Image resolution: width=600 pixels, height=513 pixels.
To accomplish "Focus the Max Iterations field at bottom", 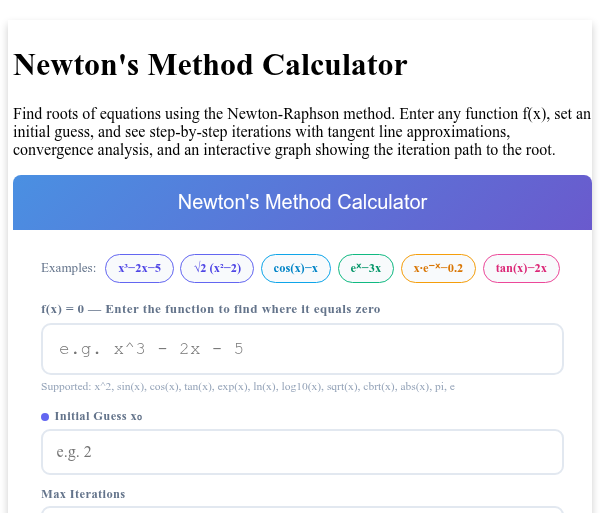I will click(x=302, y=510).
